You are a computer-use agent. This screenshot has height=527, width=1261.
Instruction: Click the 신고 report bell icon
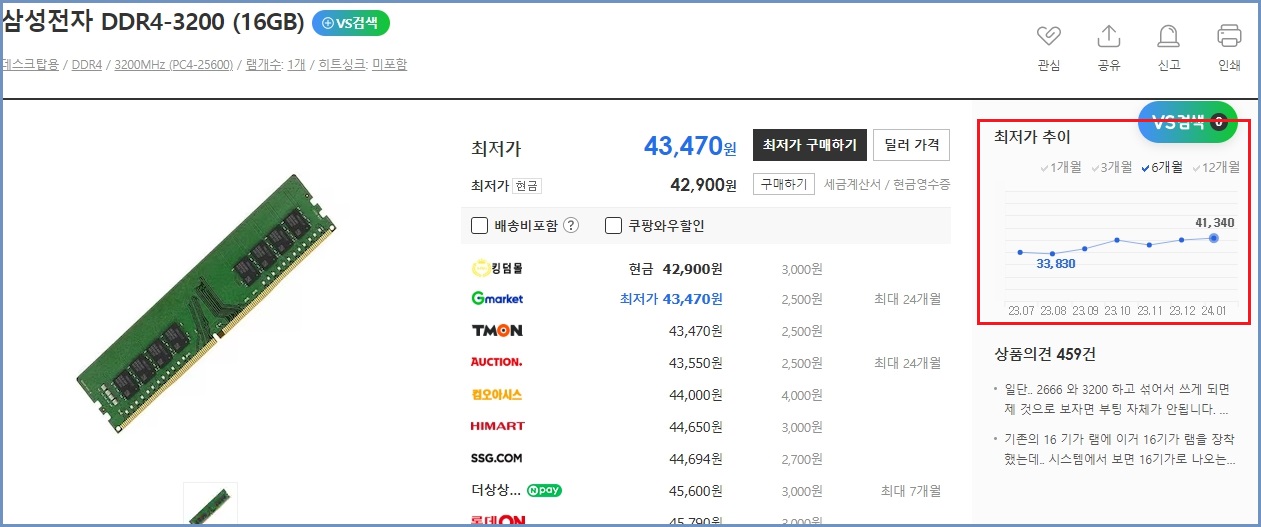click(x=1168, y=36)
